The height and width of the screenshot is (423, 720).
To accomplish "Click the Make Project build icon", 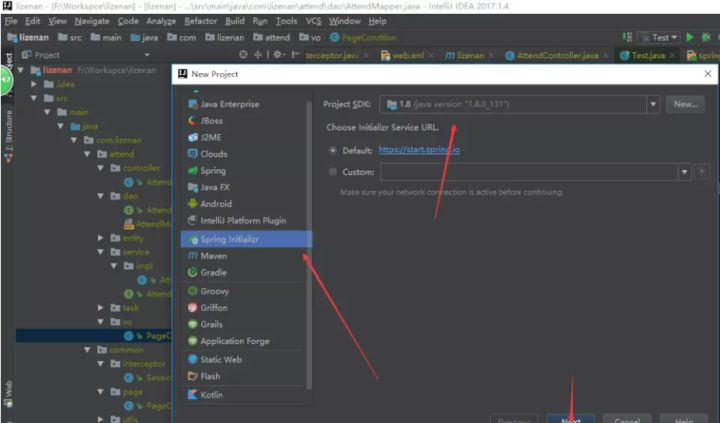I will [x=627, y=37].
